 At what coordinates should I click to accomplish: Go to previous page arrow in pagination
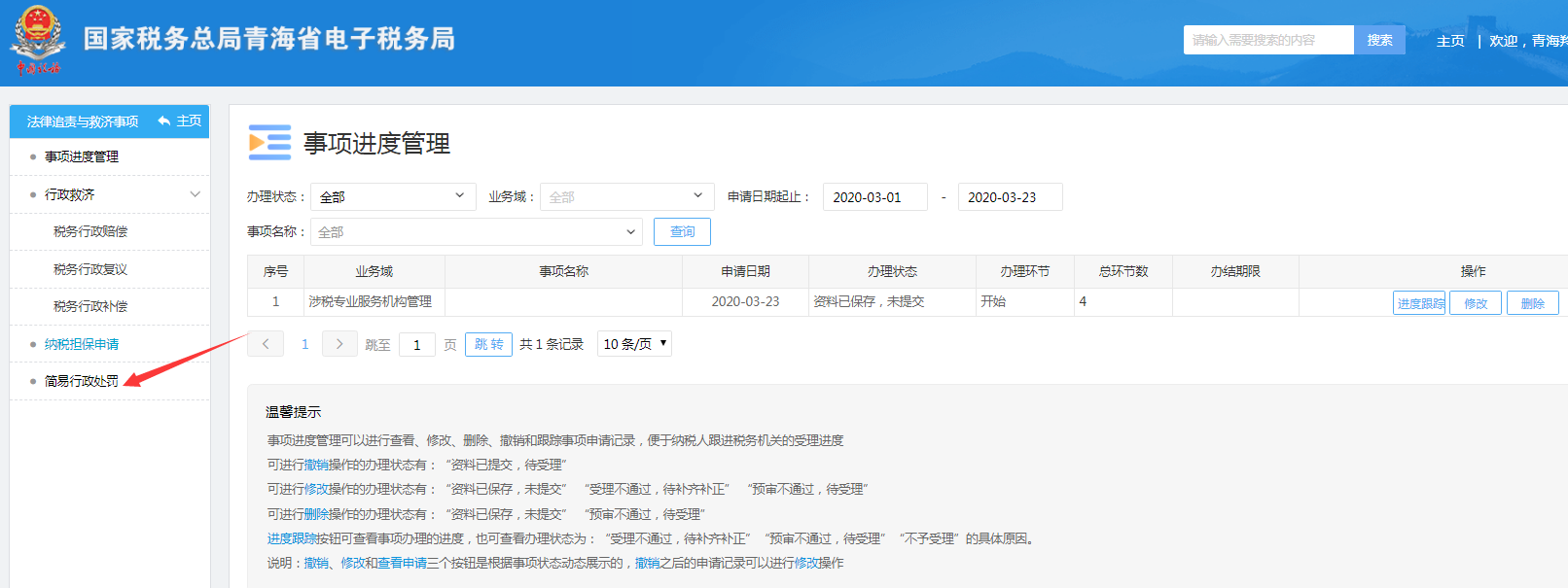point(266,344)
